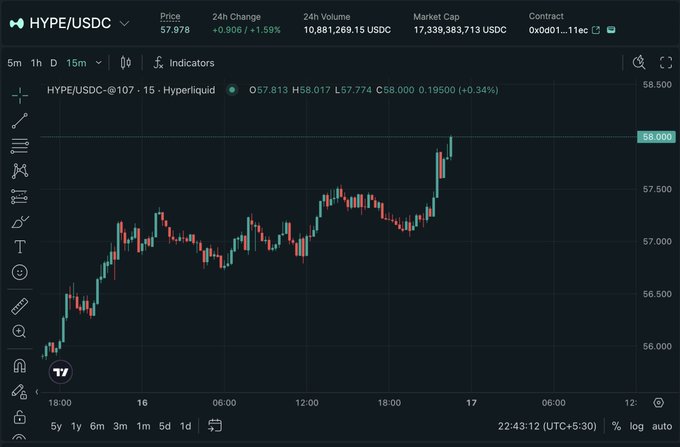Click the 58.000 current price label
The width and height of the screenshot is (680, 447).
657,137
